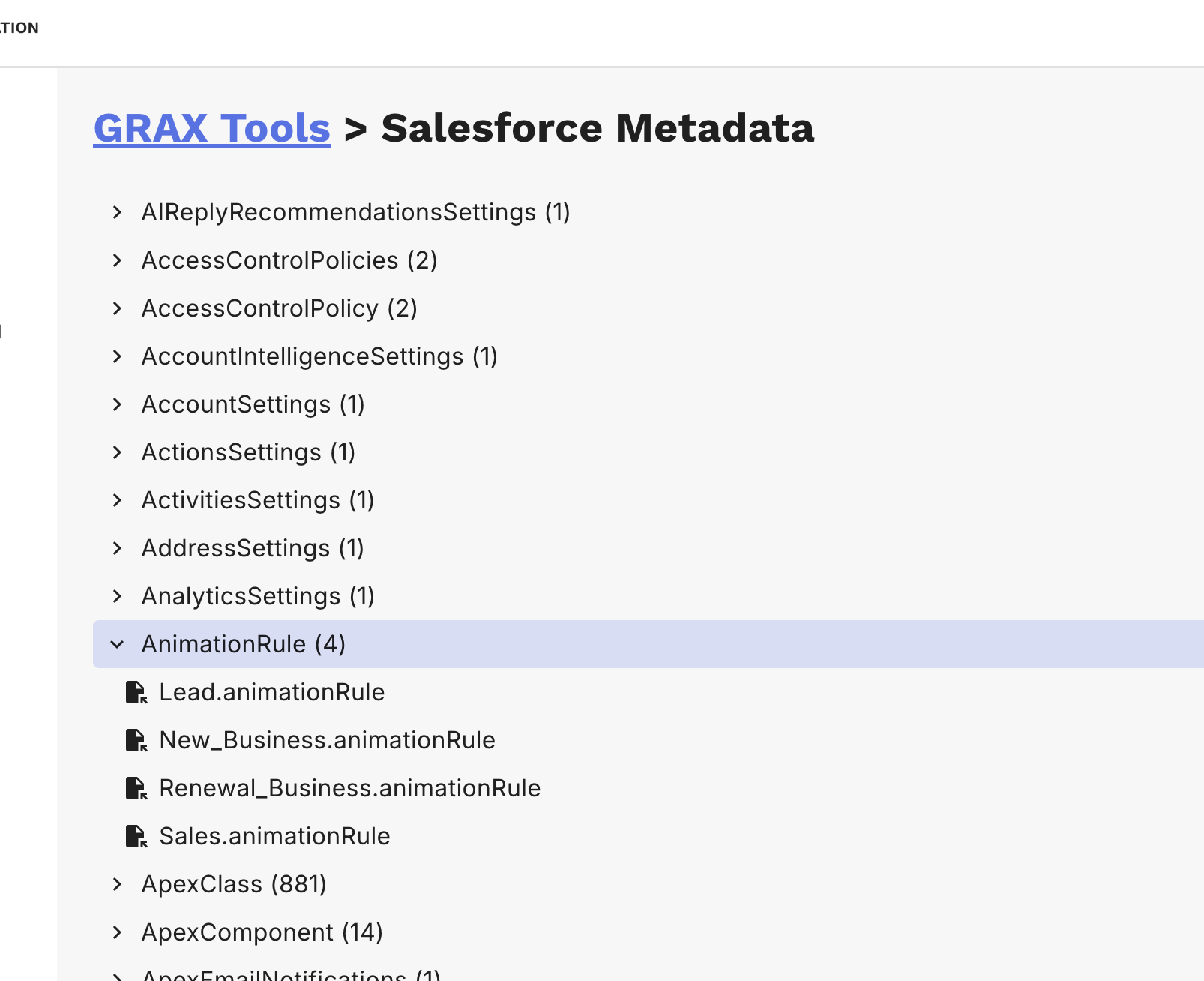The height and width of the screenshot is (981, 1204).
Task: Open the Renewal_Business.animationRule file
Action: (x=349, y=788)
